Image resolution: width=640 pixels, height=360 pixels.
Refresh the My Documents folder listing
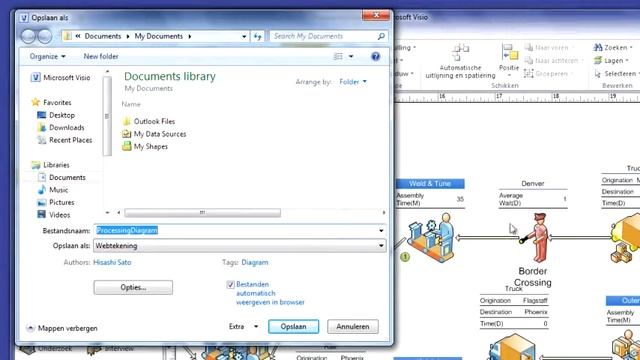coord(257,36)
